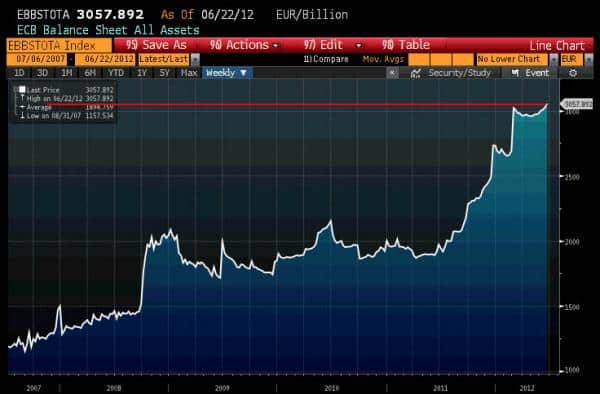600x394 pixels.
Task: Click the Average line legend marker
Action: (x=22, y=107)
